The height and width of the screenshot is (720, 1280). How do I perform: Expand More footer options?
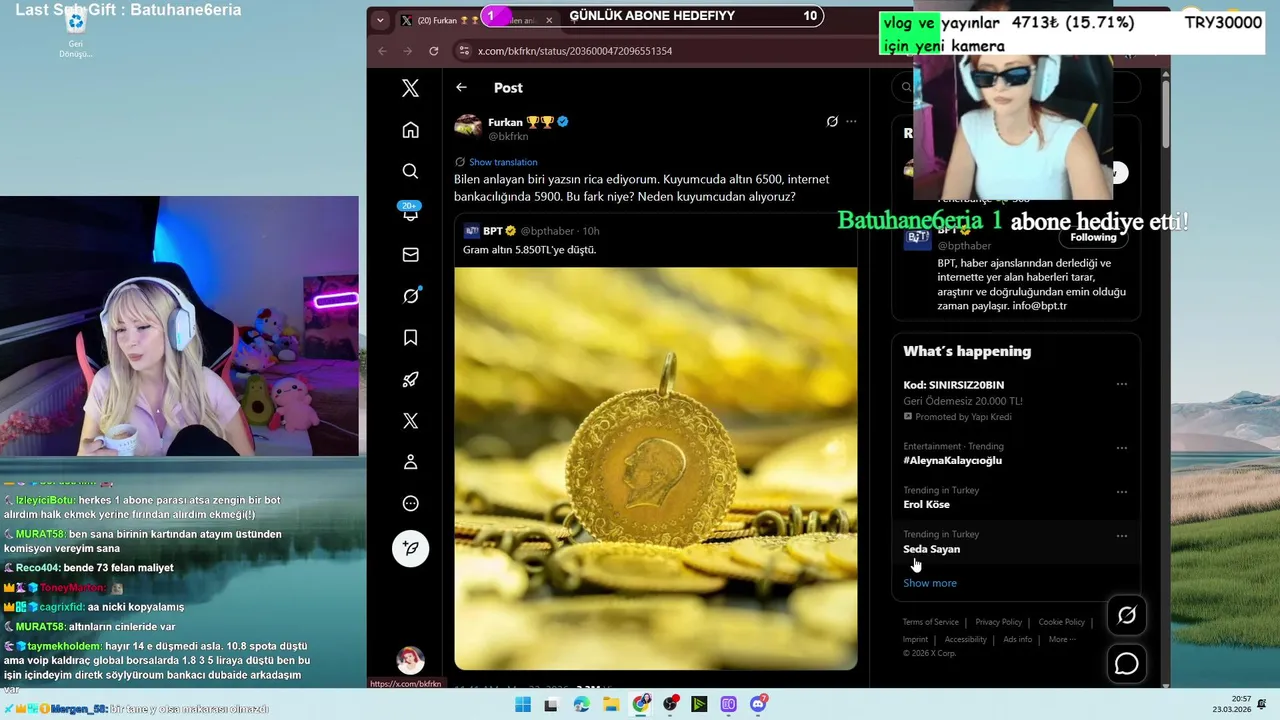coord(1062,639)
